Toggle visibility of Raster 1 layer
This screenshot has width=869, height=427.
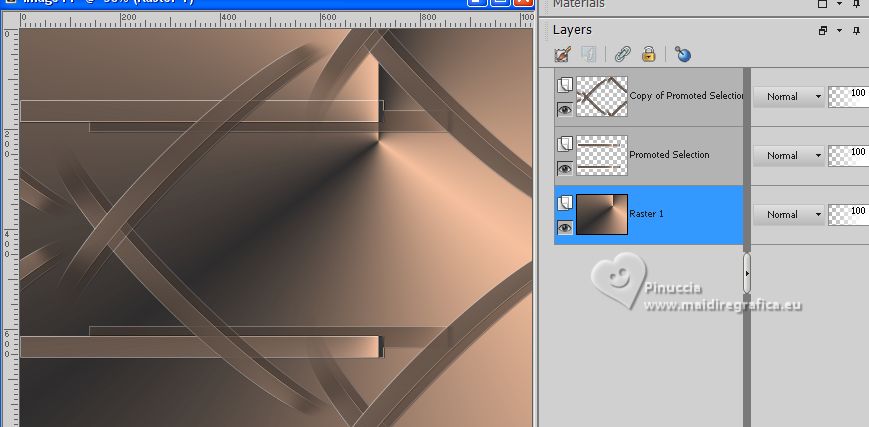click(565, 227)
